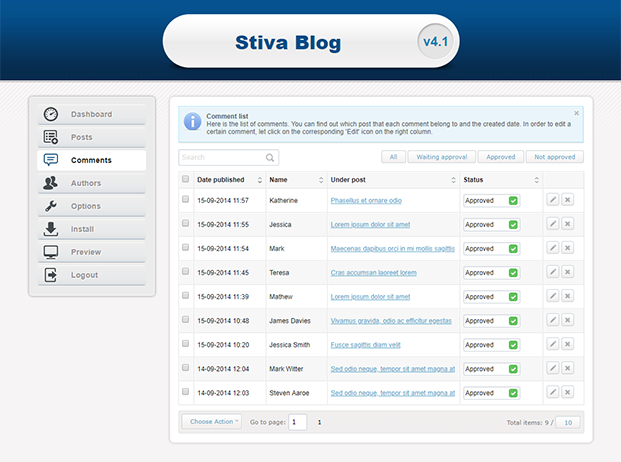Filter to Approved comments

[x=501, y=157]
